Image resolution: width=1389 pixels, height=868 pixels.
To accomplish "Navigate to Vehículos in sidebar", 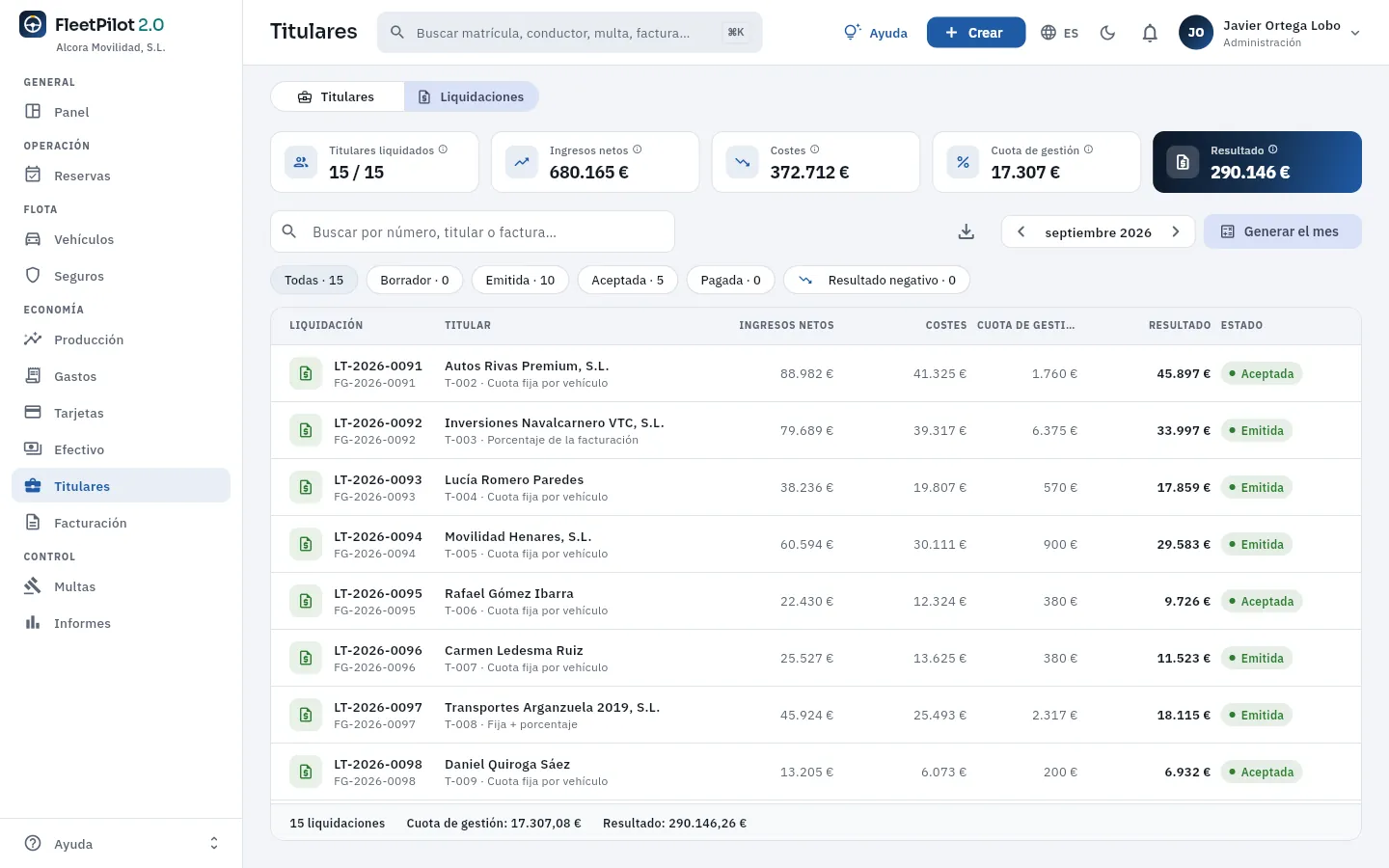I will tap(121, 239).
